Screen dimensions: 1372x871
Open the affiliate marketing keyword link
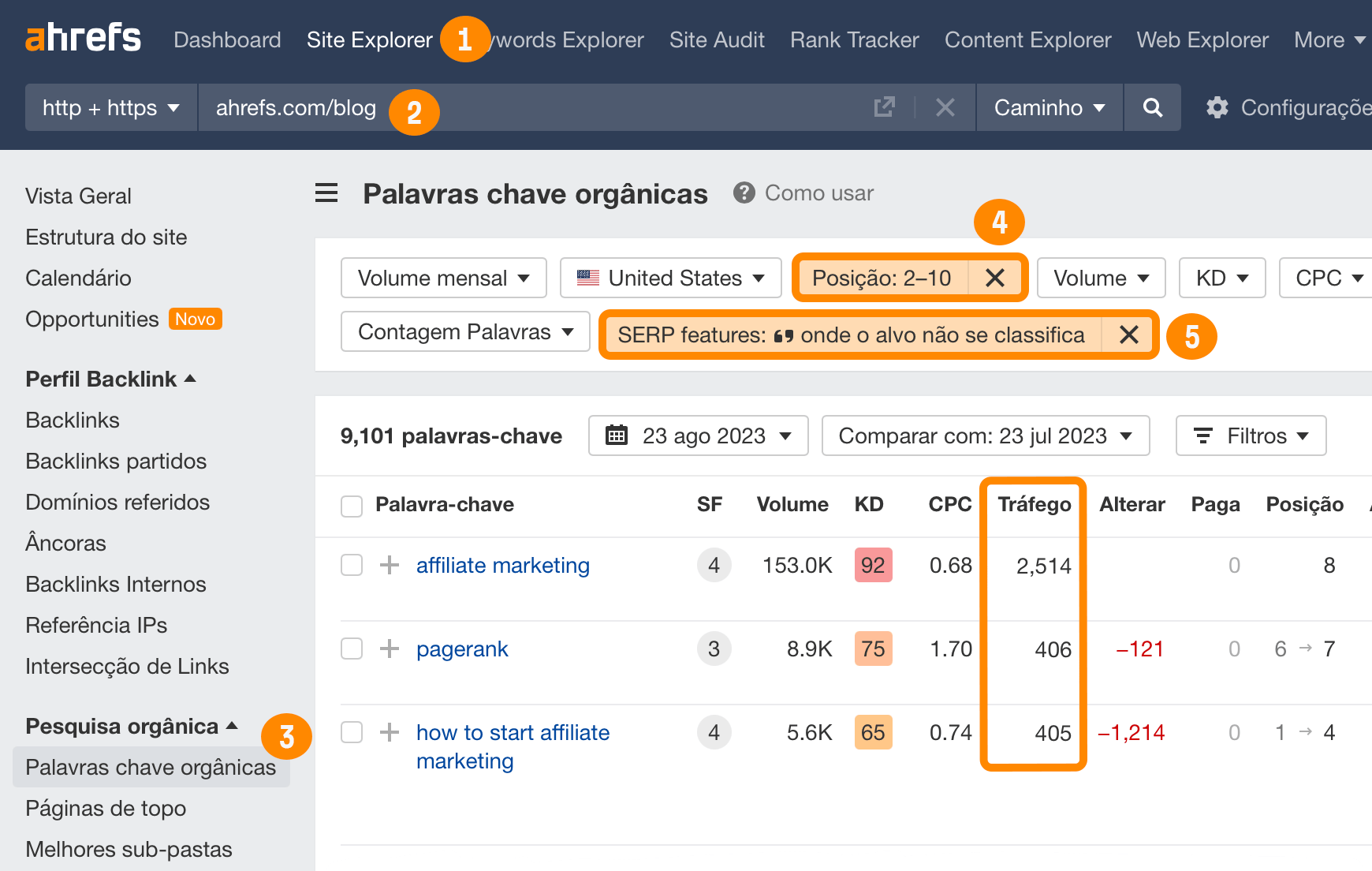point(502,565)
